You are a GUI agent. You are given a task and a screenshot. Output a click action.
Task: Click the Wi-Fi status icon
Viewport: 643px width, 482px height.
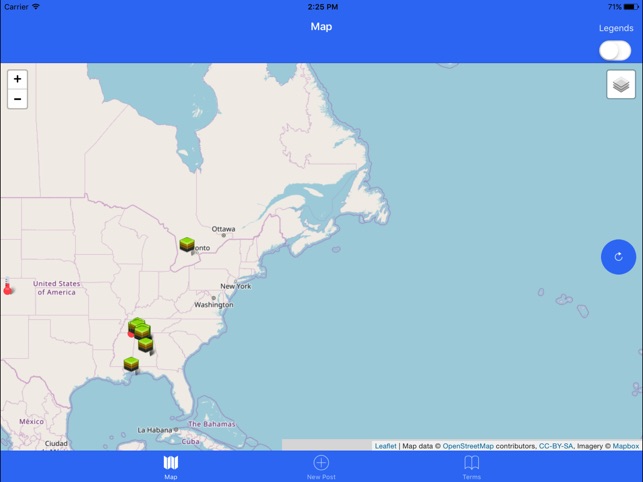coord(36,7)
